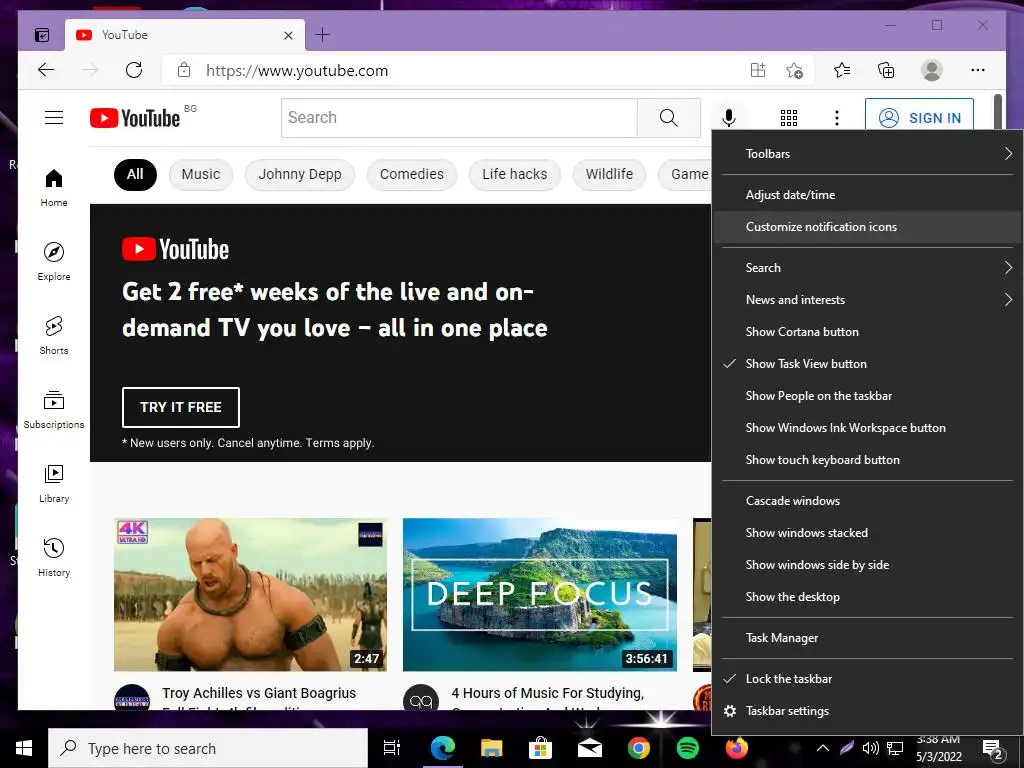
Task: Select the All filter chip
Action: [x=135, y=174]
